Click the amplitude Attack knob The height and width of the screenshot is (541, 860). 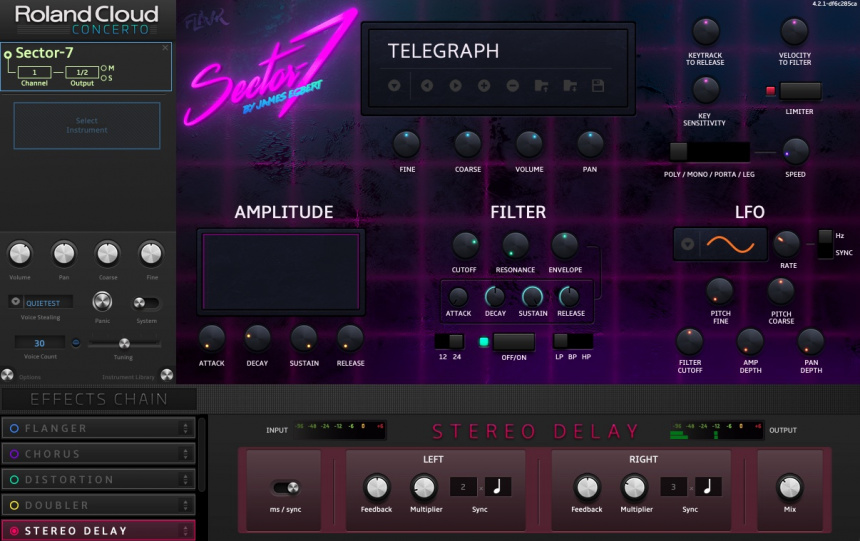211,339
